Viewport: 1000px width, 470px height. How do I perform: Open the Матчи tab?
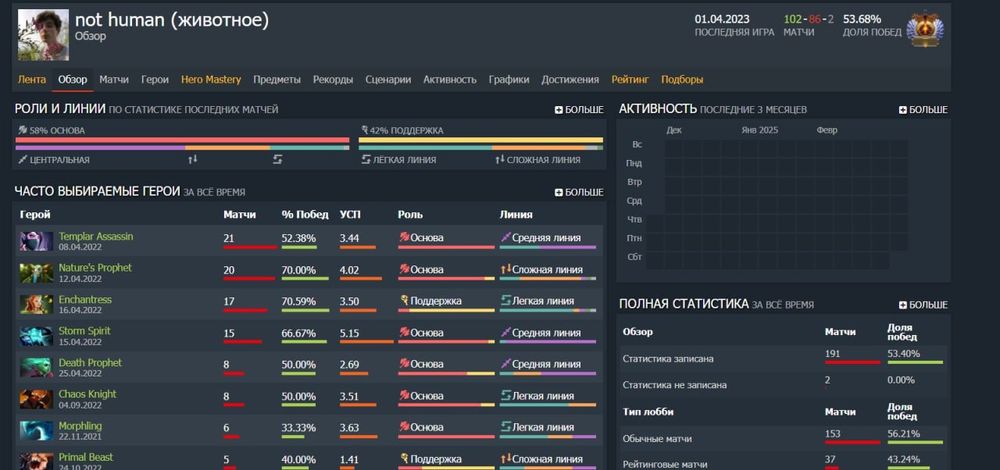coord(114,80)
